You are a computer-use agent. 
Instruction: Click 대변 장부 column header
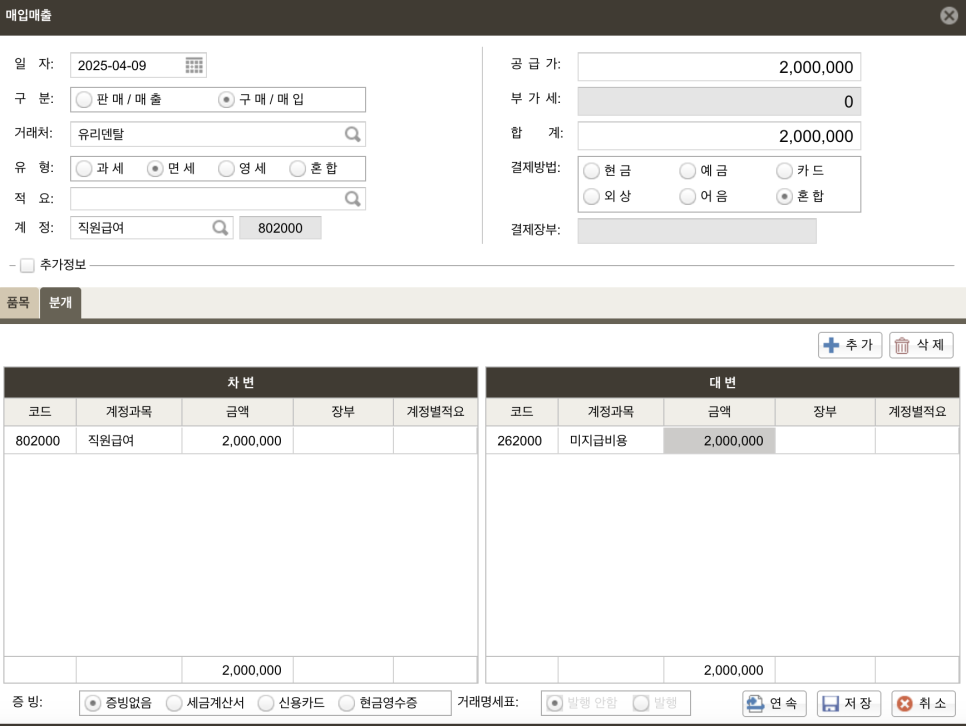[x=825, y=412]
